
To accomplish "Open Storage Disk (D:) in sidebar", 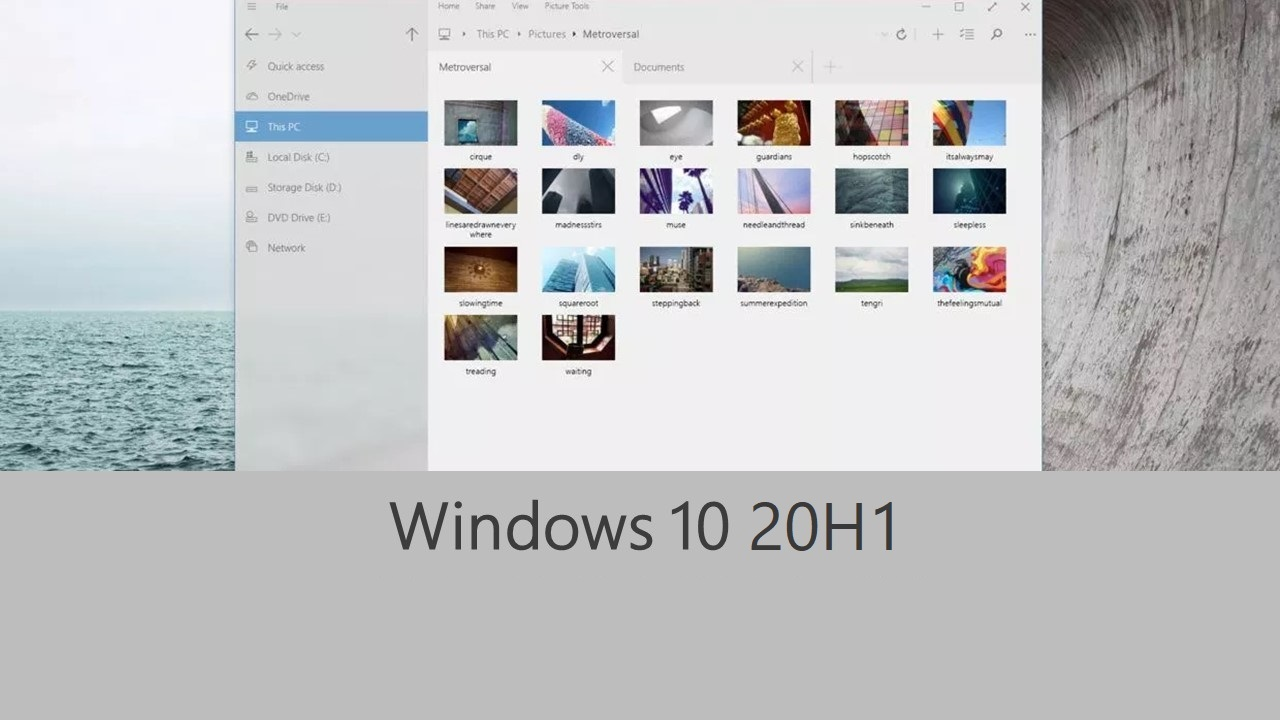I will tap(331, 187).
